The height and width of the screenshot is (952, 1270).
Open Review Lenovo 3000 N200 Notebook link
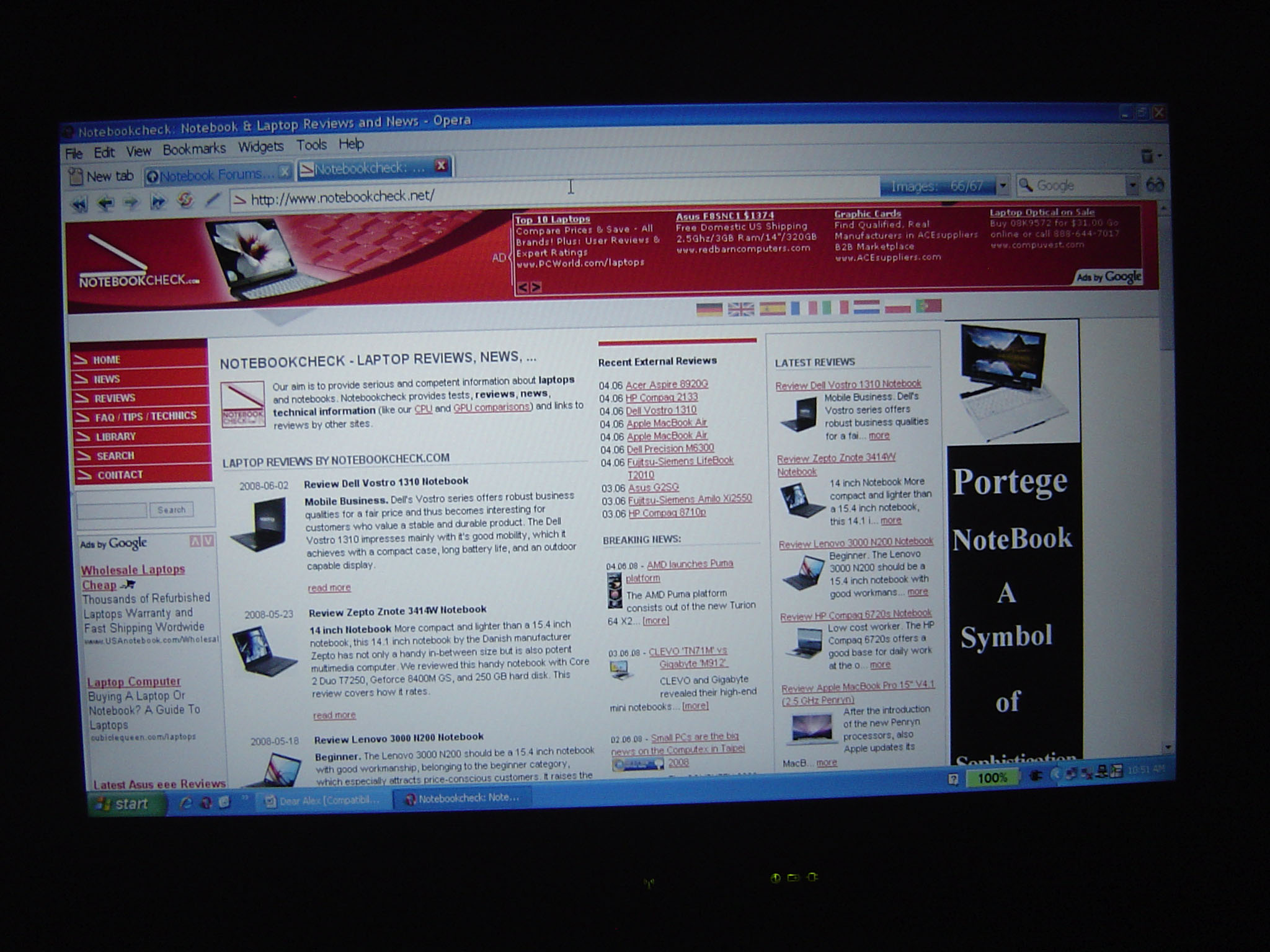coord(856,543)
